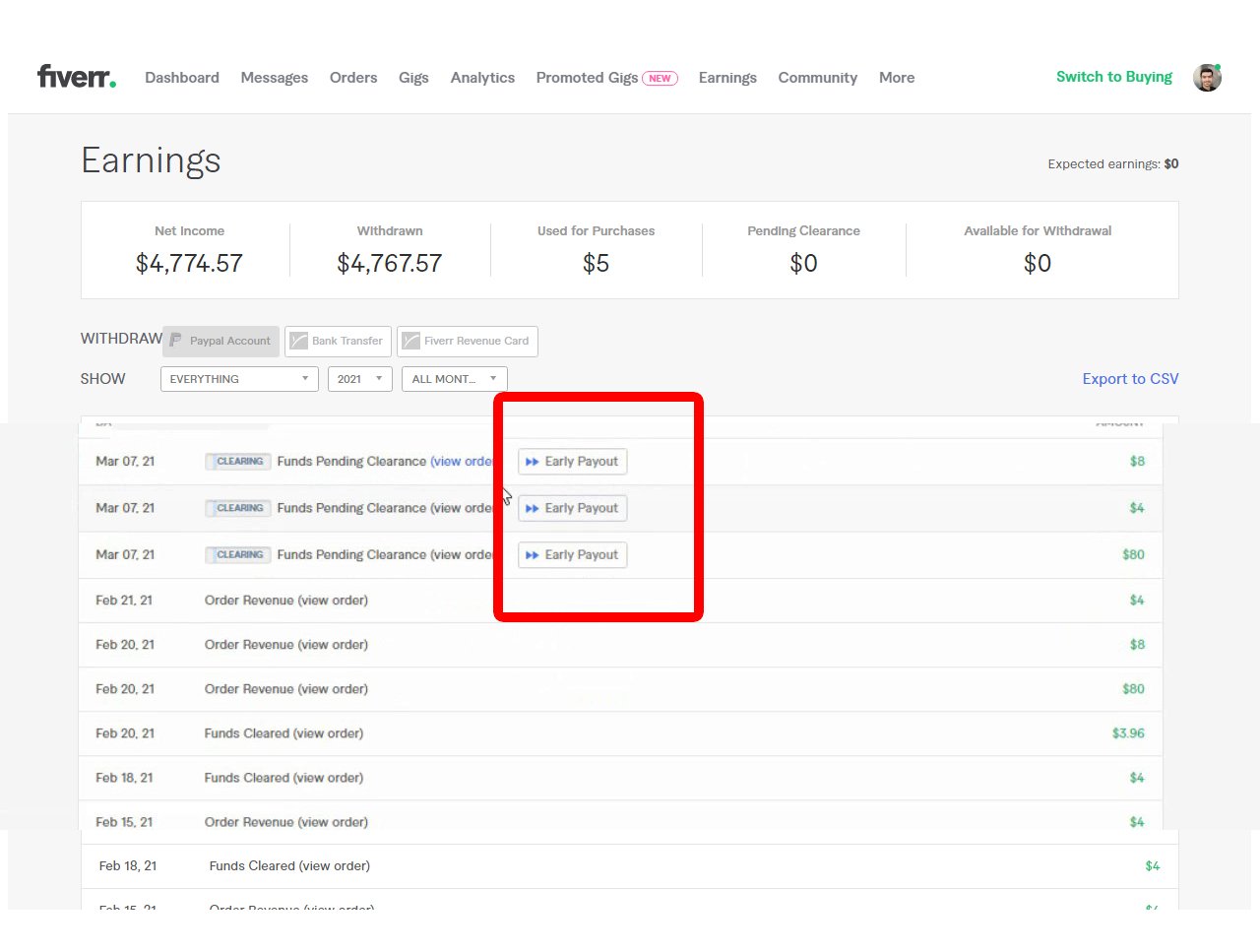Select Earnings in the navigation bar
The width and height of the screenshot is (1260, 952).
(x=727, y=78)
